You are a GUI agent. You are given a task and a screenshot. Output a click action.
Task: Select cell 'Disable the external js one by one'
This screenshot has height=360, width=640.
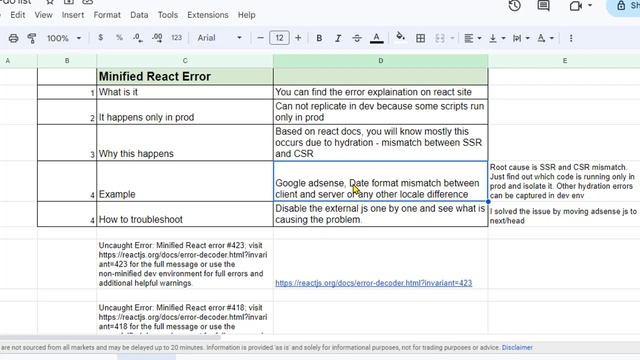click(x=380, y=214)
